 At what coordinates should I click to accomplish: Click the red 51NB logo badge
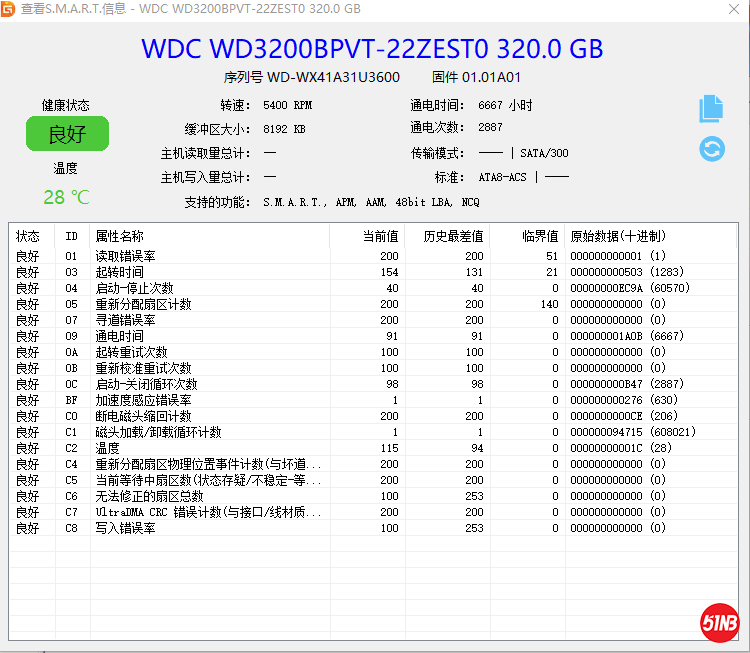click(718, 622)
